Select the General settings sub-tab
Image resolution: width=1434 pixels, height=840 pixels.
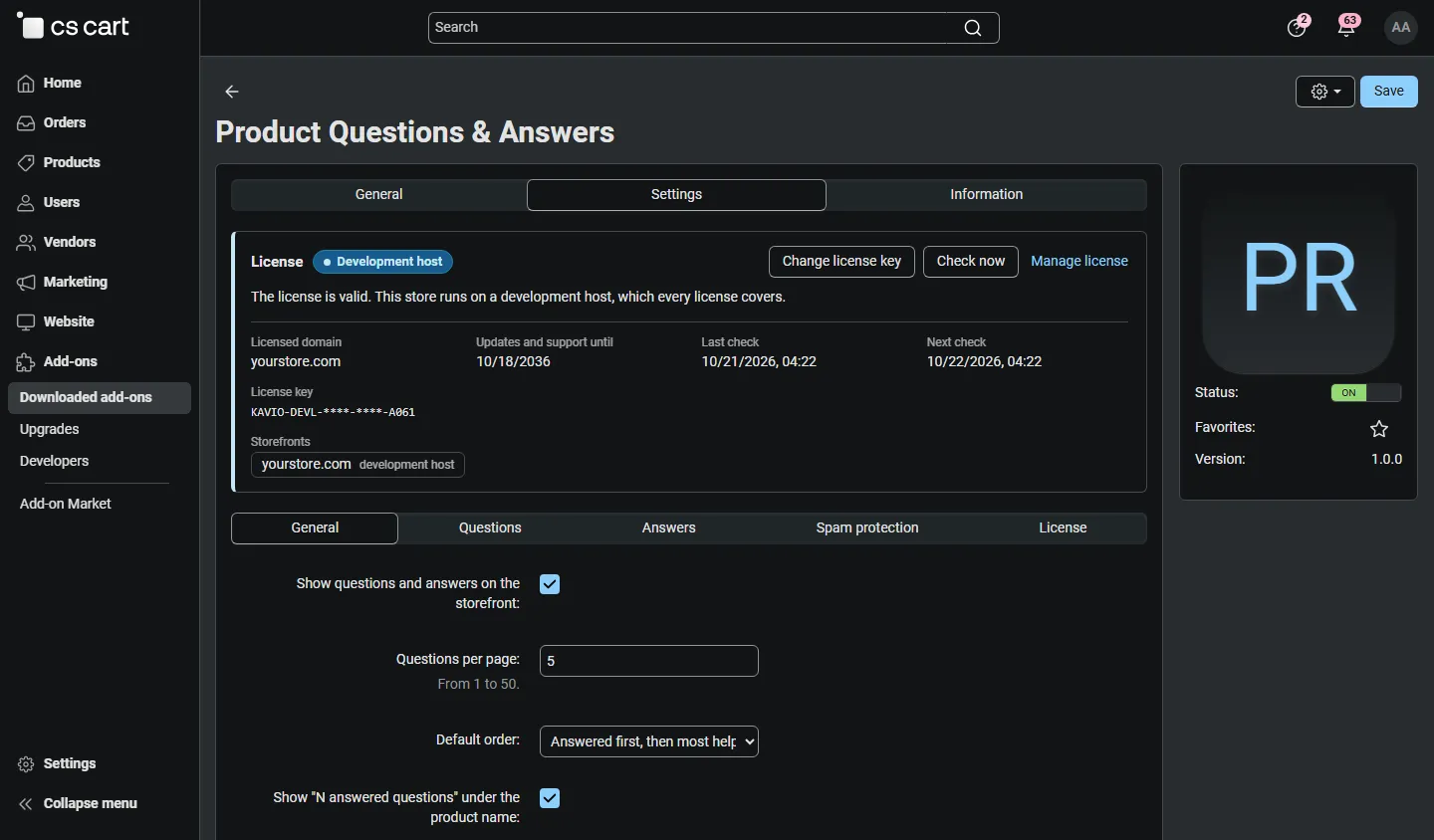pyautogui.click(x=315, y=528)
